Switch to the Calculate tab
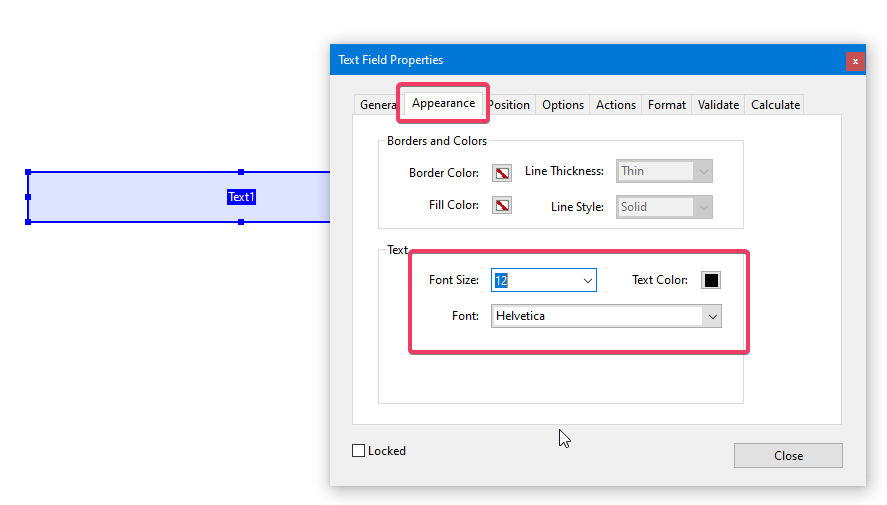Image resolution: width=887 pixels, height=505 pixels. 775,105
